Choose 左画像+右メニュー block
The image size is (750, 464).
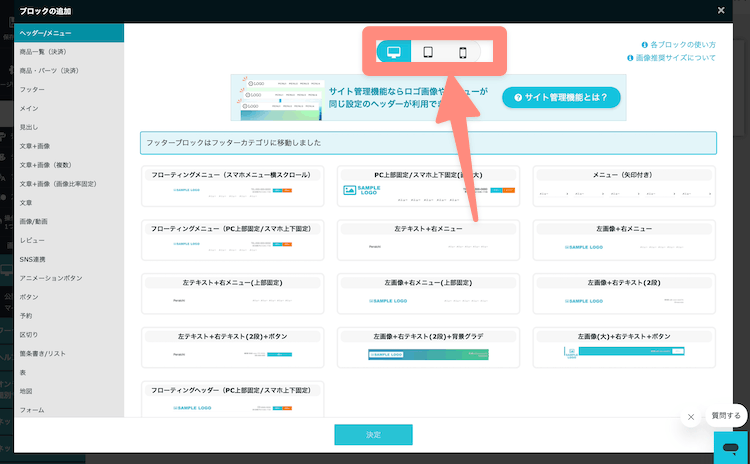(624, 240)
